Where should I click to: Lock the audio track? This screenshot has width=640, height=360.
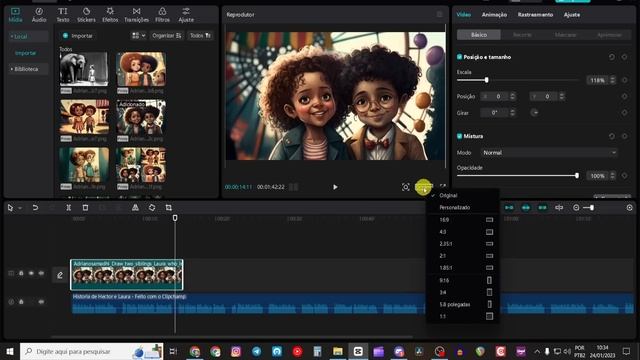pos(21,302)
